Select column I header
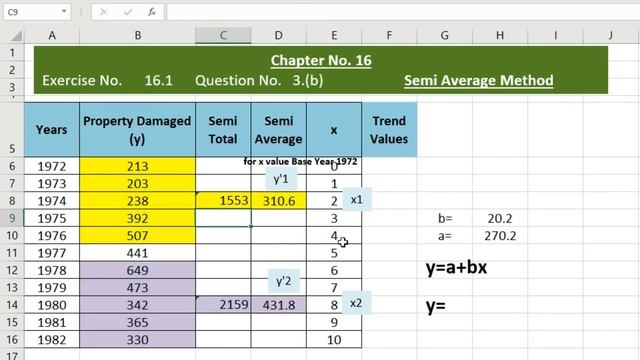 click(x=555, y=36)
